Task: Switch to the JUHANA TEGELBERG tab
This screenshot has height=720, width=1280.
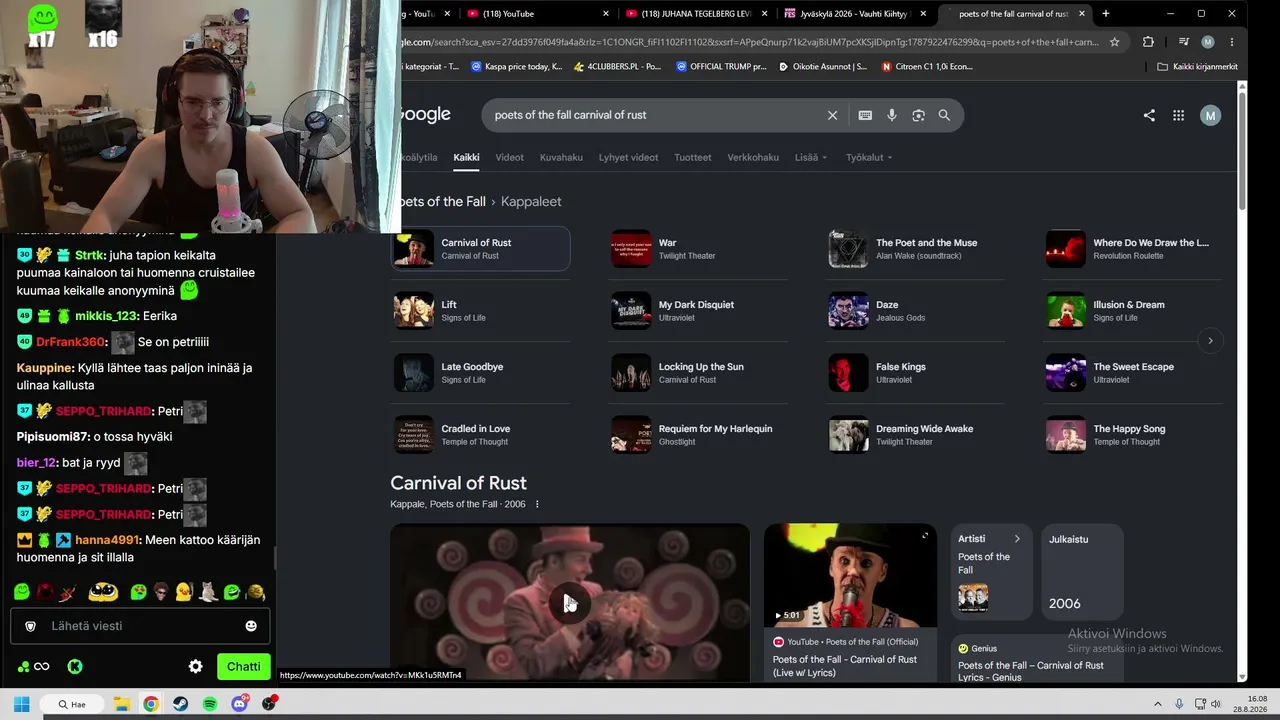Action: click(697, 14)
